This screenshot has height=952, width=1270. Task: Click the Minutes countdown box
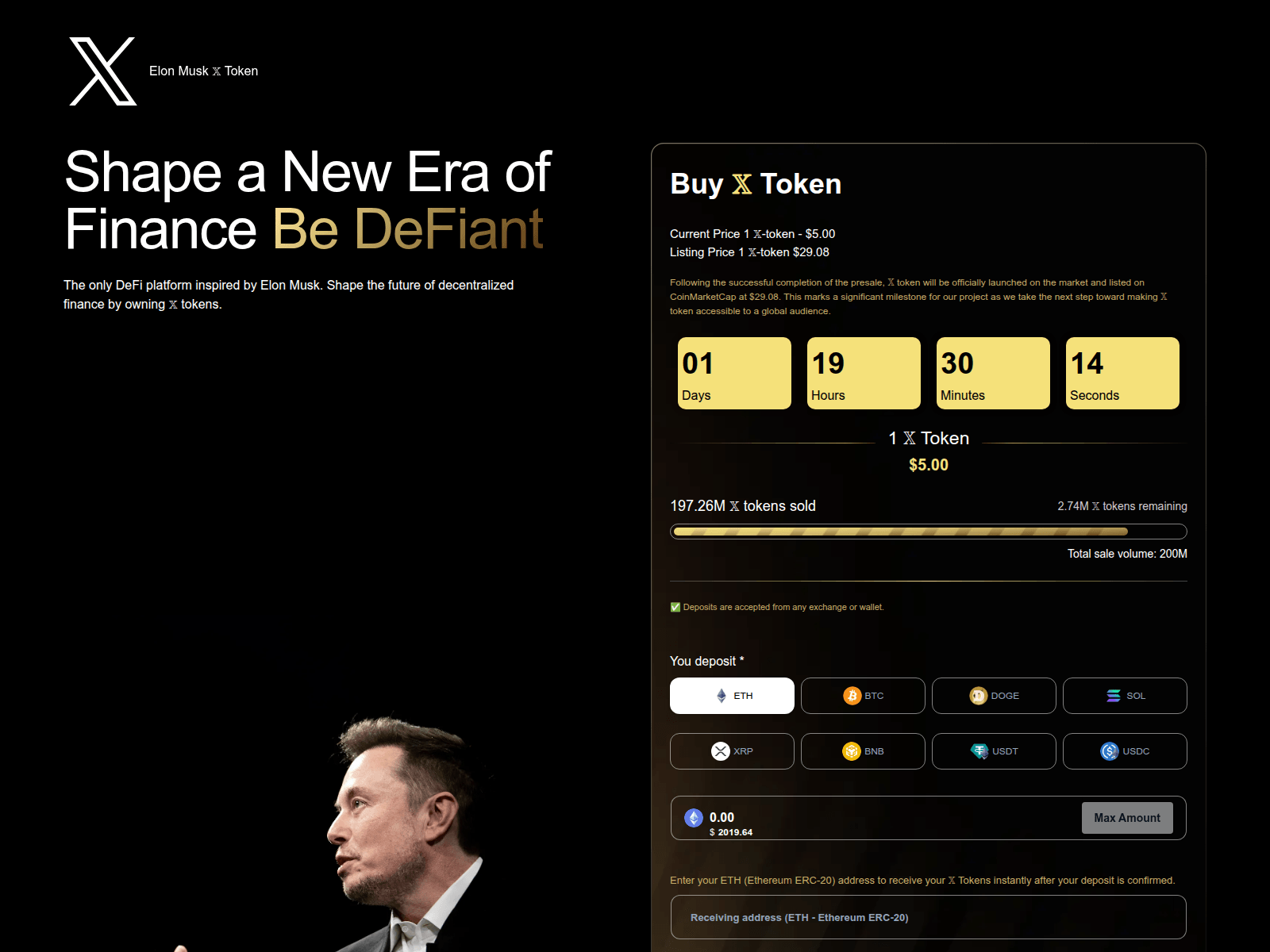click(x=993, y=373)
